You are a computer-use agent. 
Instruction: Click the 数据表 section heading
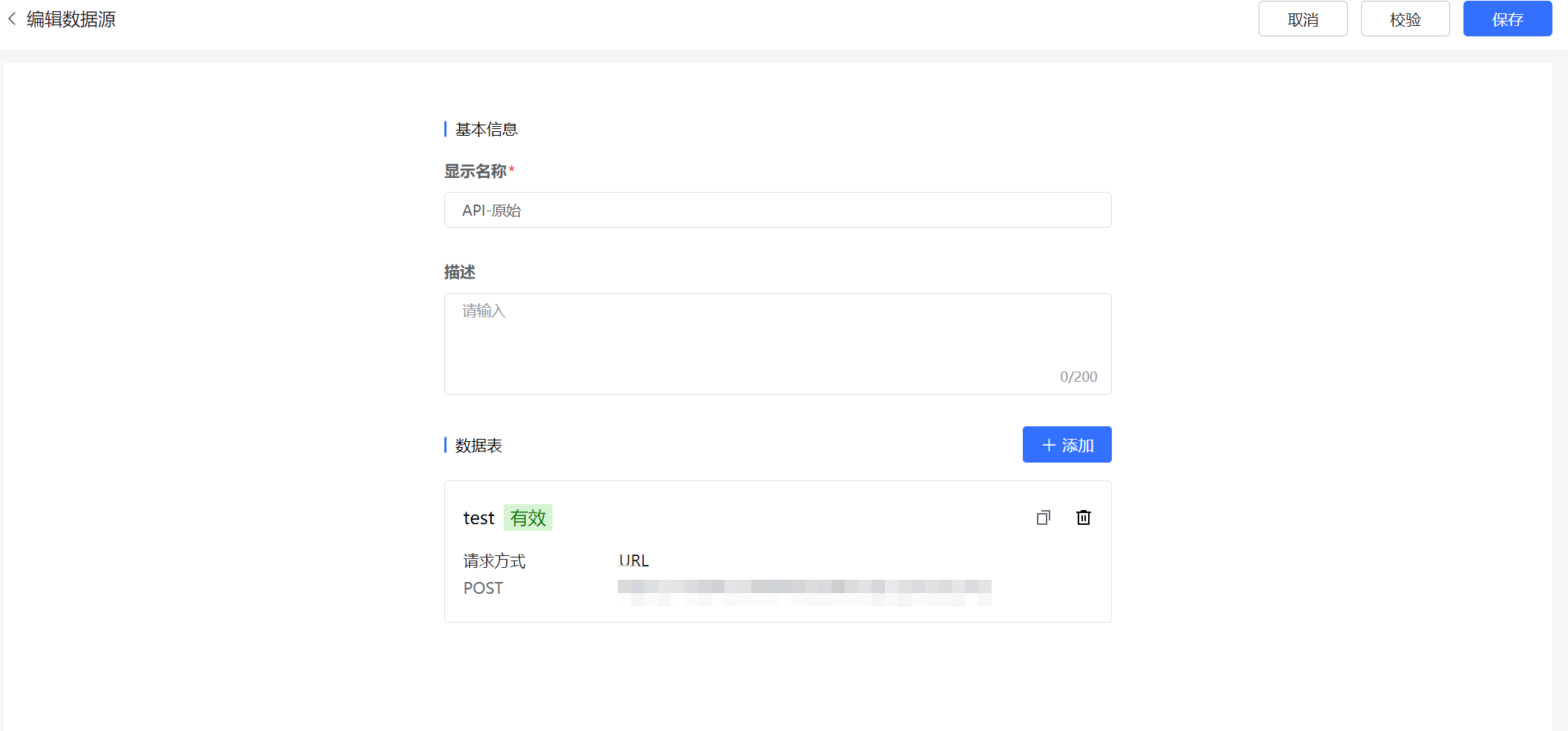(x=478, y=446)
